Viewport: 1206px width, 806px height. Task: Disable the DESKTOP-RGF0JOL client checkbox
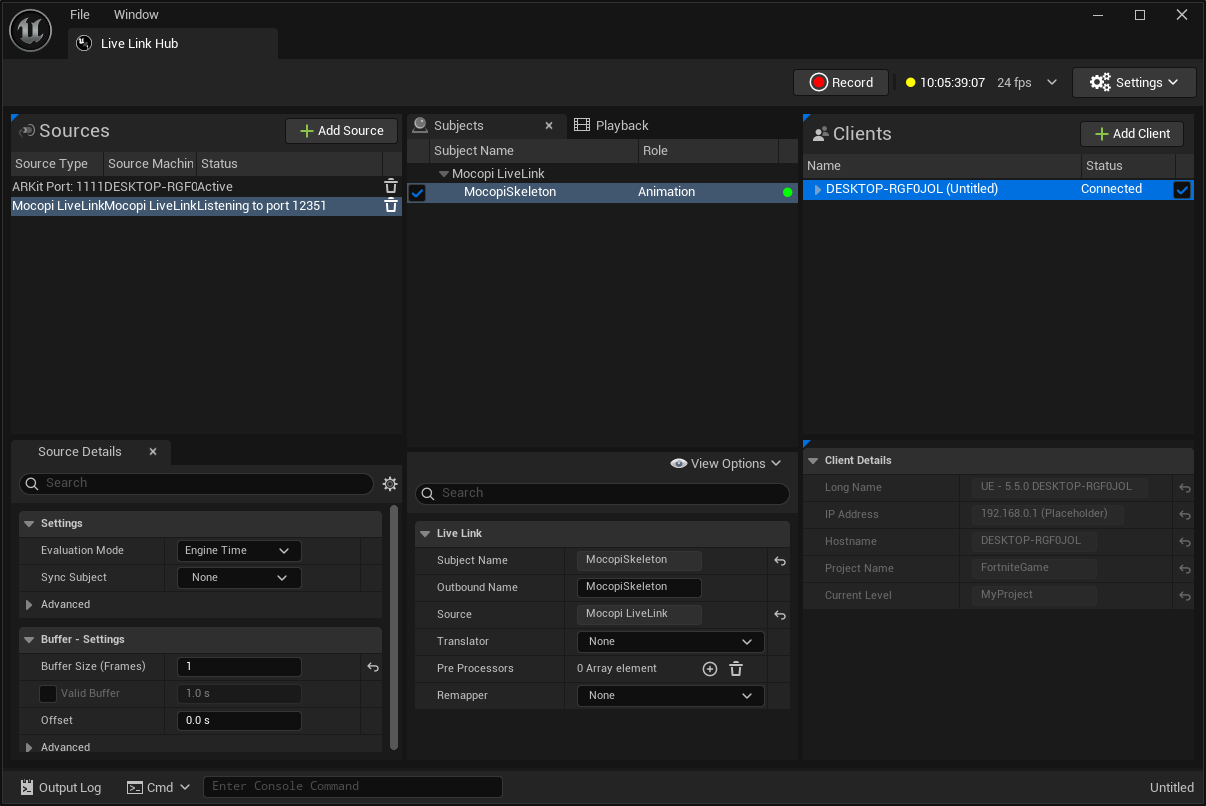[x=1182, y=190]
